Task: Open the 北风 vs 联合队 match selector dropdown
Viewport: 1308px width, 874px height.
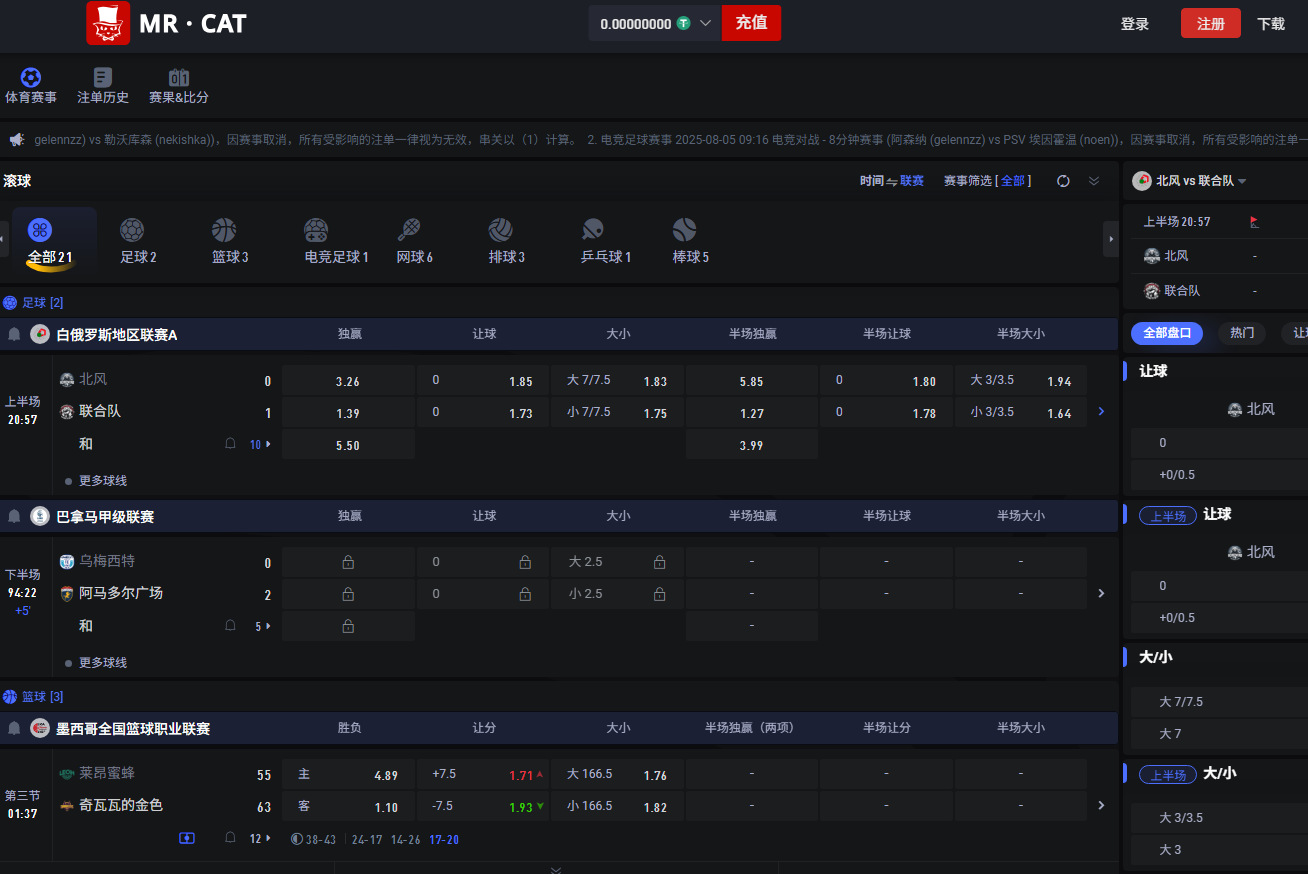Action: point(1242,181)
